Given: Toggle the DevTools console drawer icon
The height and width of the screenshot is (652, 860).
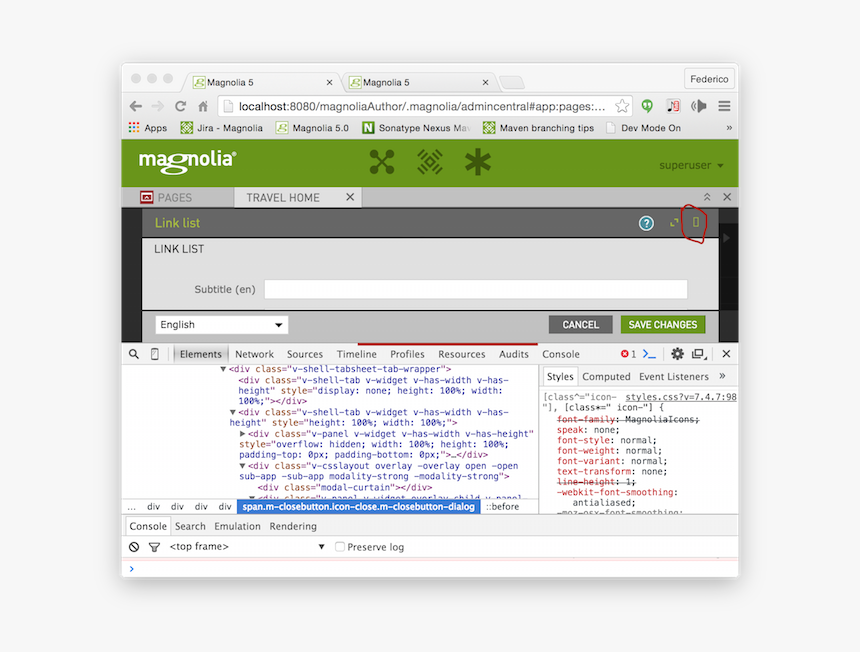Looking at the screenshot, I should coord(649,354).
